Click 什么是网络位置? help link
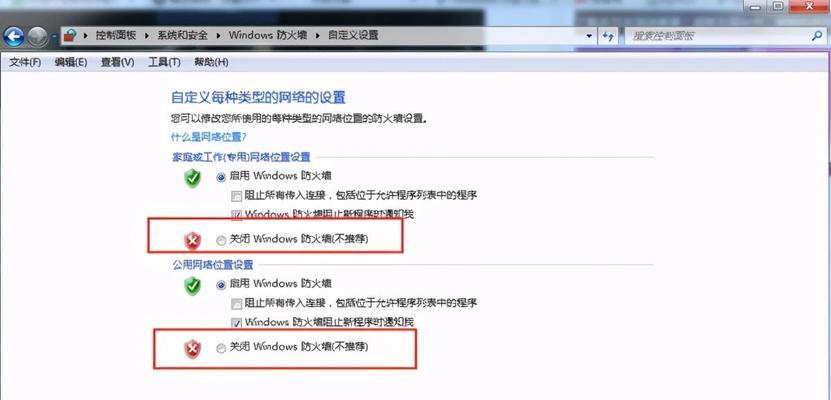The image size is (831, 400). [209, 137]
